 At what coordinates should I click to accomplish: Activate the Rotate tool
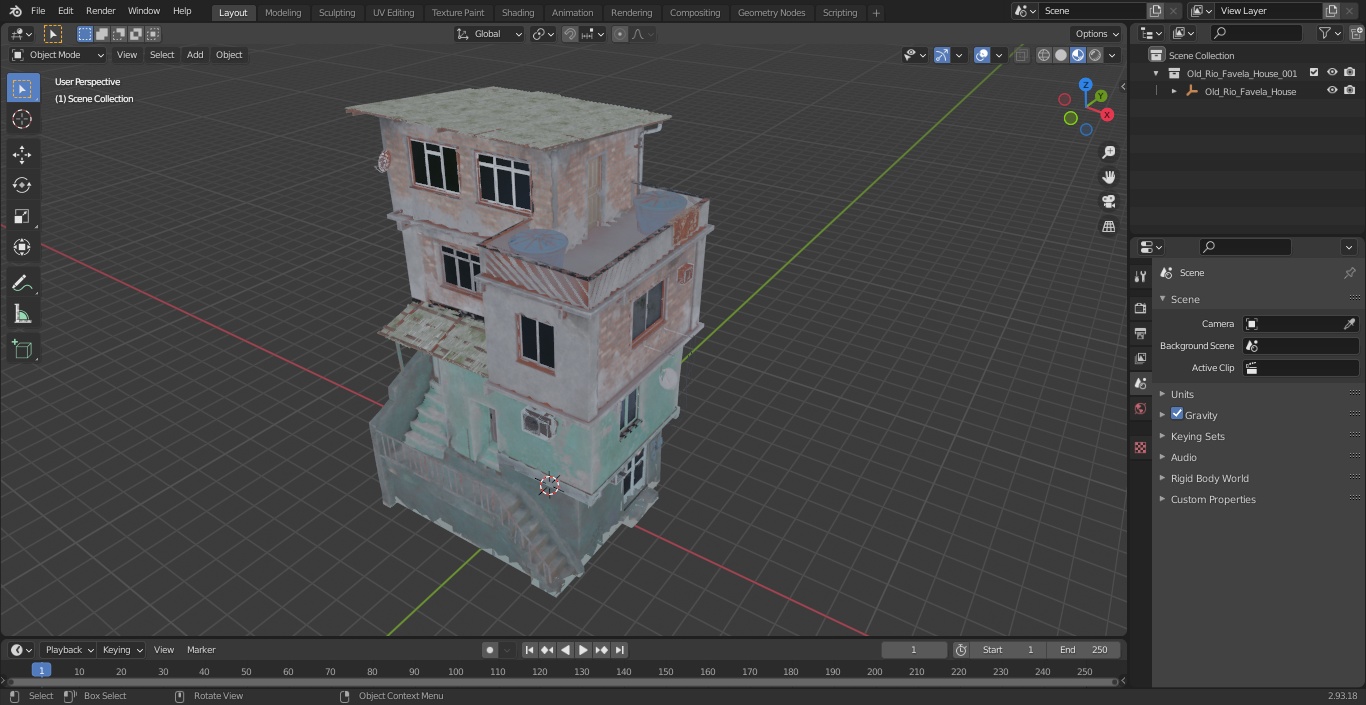22,185
